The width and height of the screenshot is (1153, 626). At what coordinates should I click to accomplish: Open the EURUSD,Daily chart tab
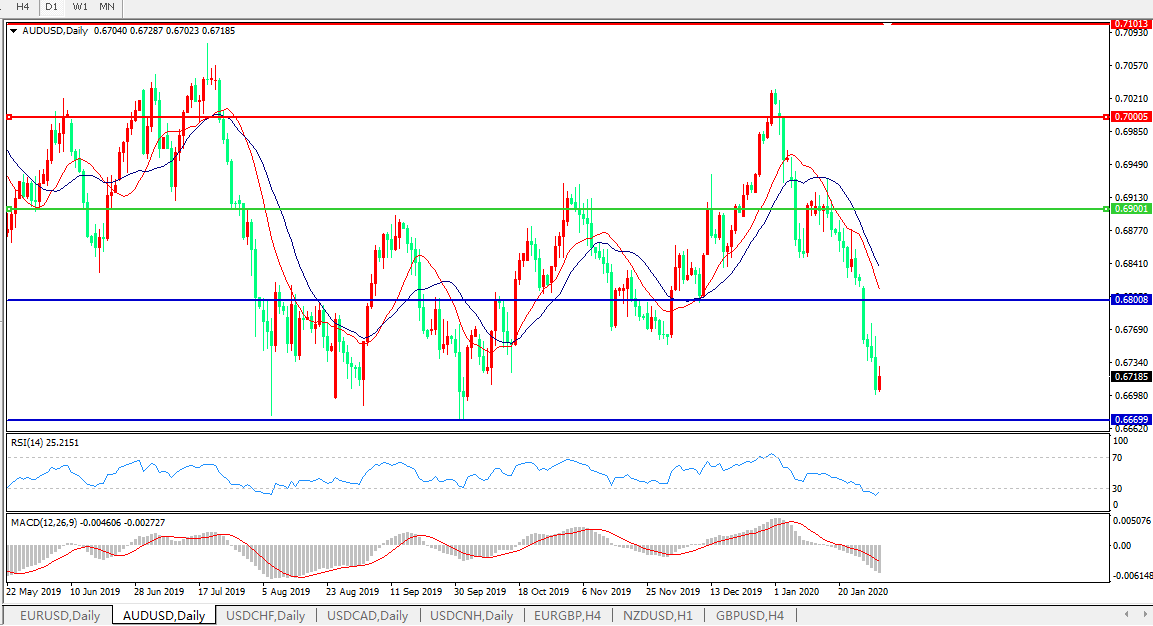click(60, 616)
